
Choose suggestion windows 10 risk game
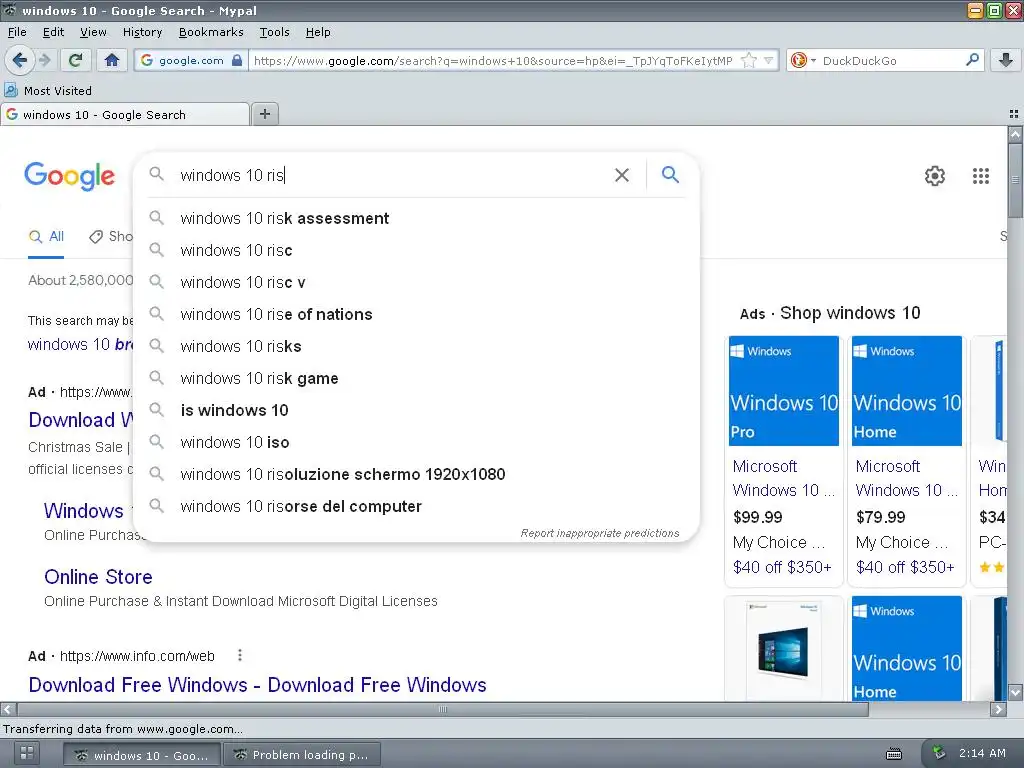point(415,378)
